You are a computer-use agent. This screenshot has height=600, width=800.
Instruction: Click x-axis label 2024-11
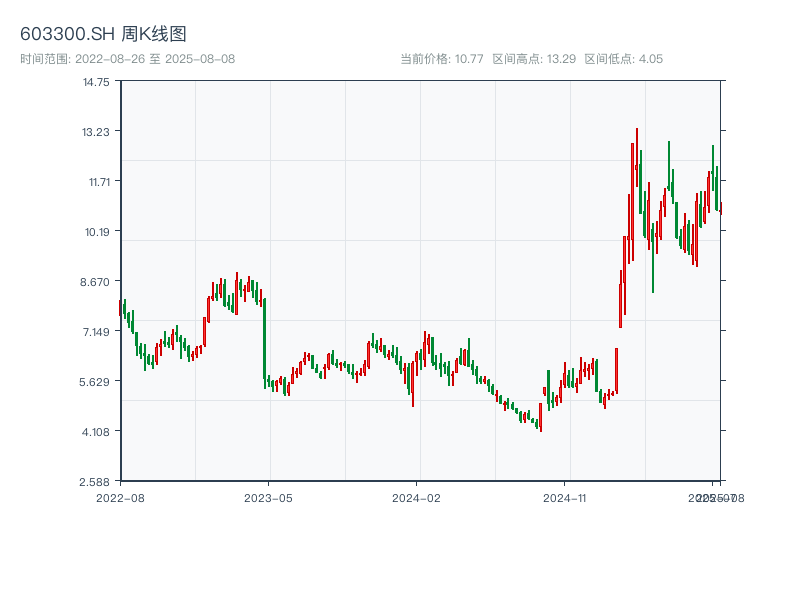[x=564, y=498]
